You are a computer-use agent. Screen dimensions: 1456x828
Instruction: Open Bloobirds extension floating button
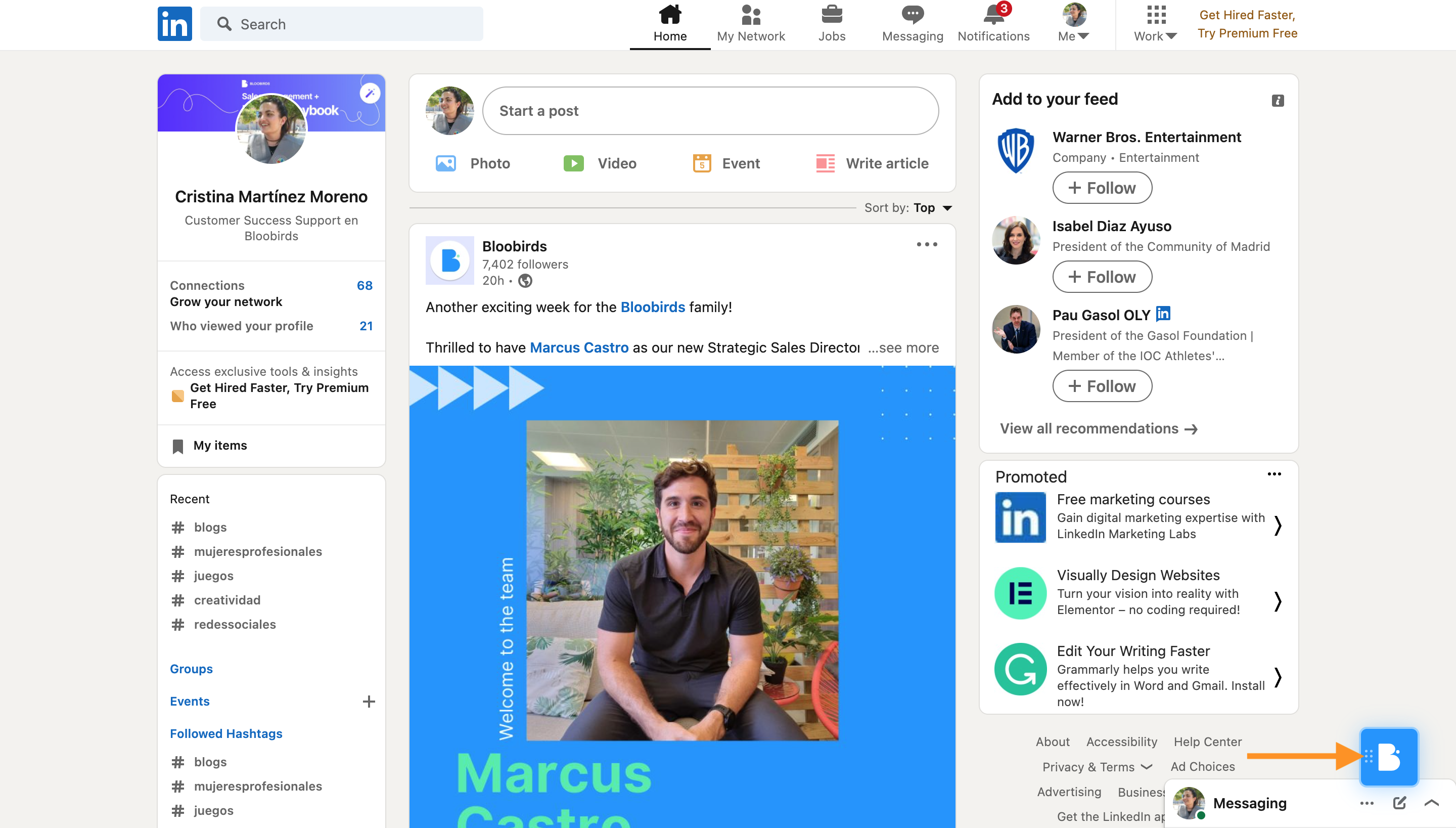(x=1389, y=757)
